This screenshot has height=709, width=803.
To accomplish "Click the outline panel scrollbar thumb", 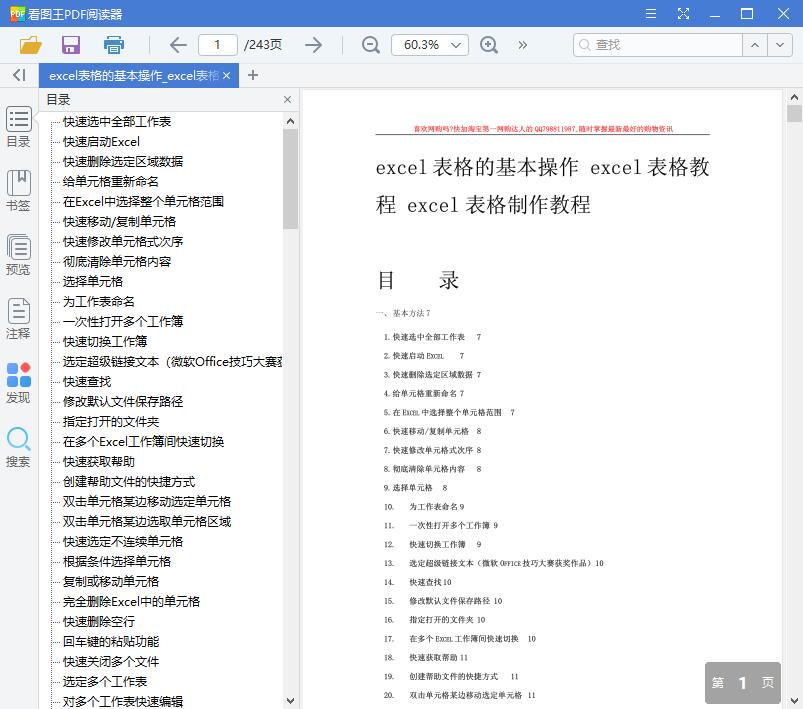I will (x=290, y=179).
